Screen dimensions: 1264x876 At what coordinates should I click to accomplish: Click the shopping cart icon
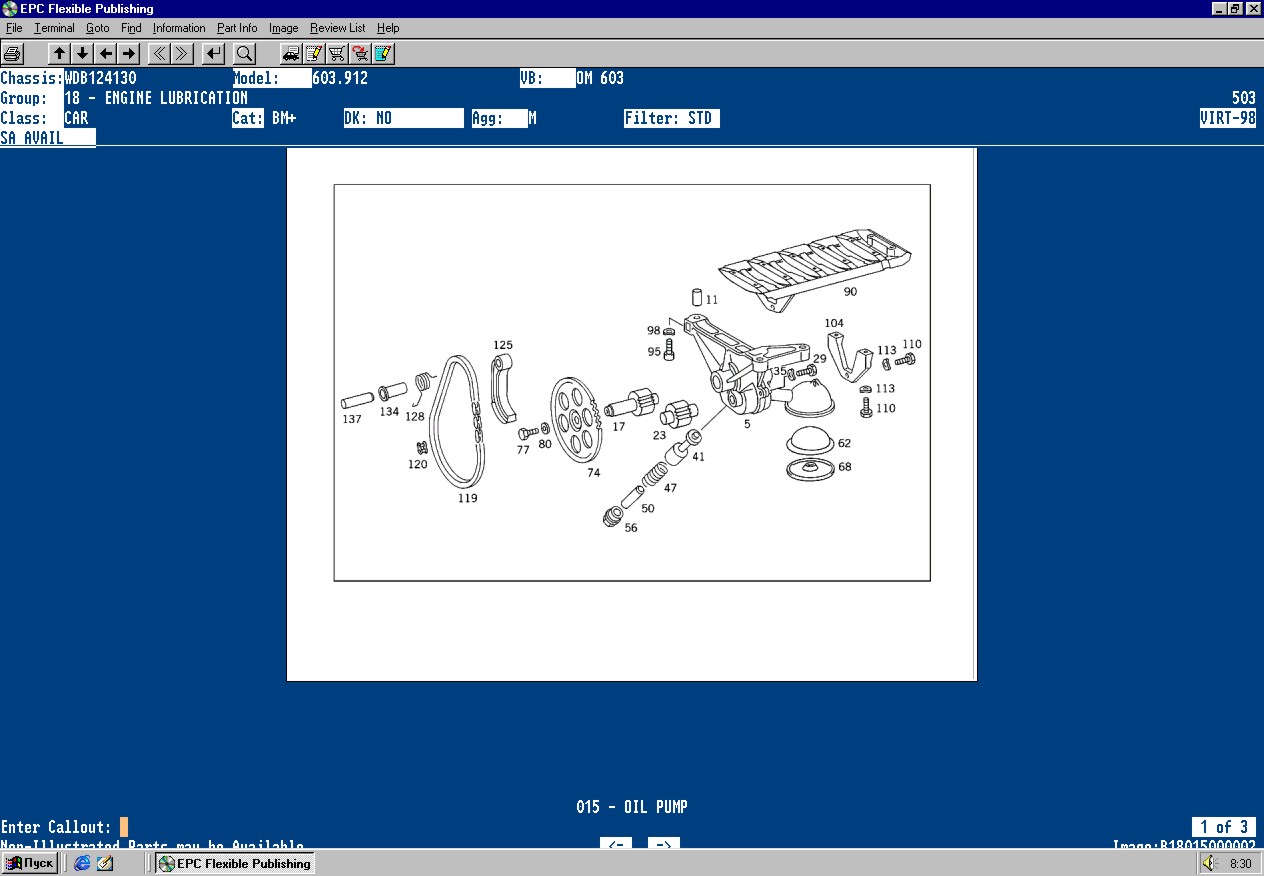(x=337, y=53)
